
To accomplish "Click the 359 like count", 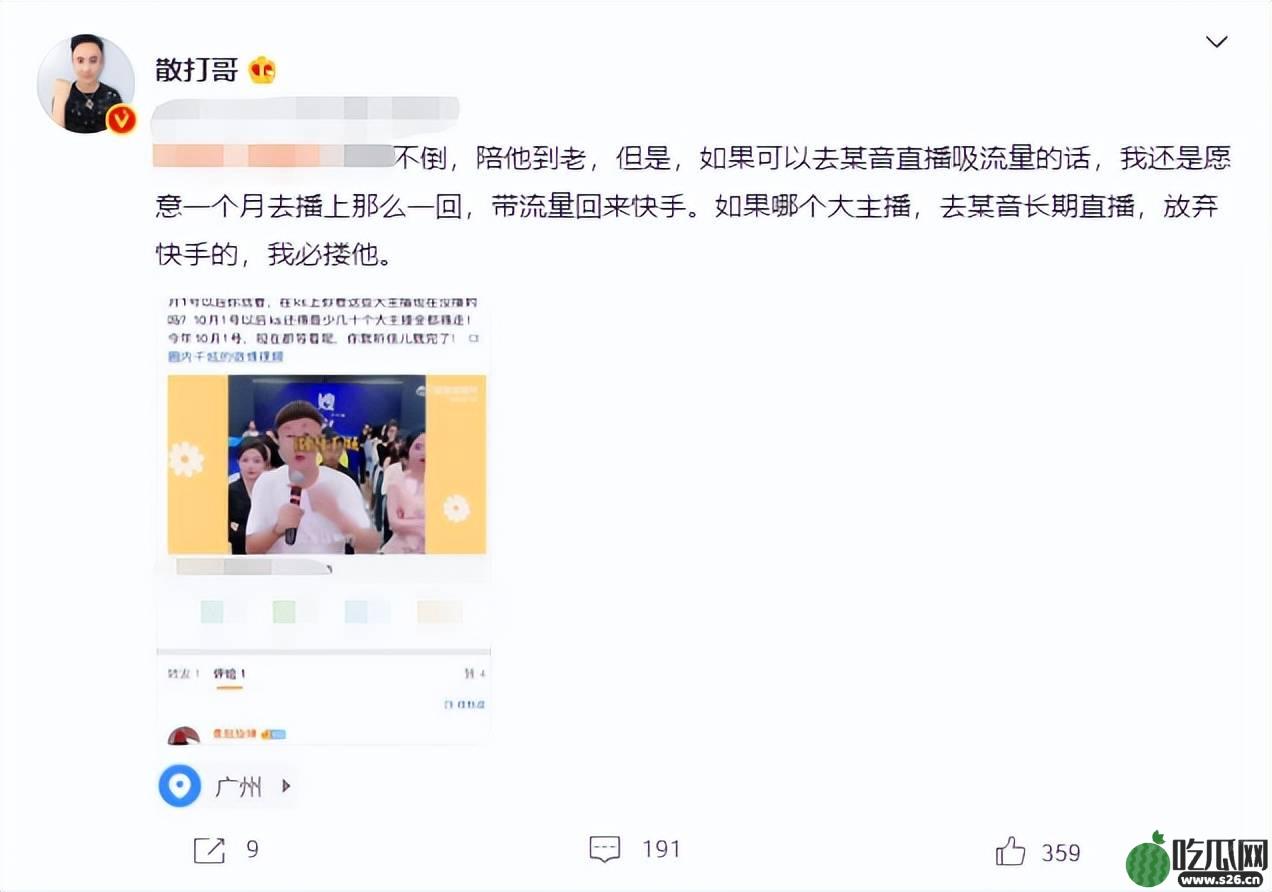I will pos(1061,852).
